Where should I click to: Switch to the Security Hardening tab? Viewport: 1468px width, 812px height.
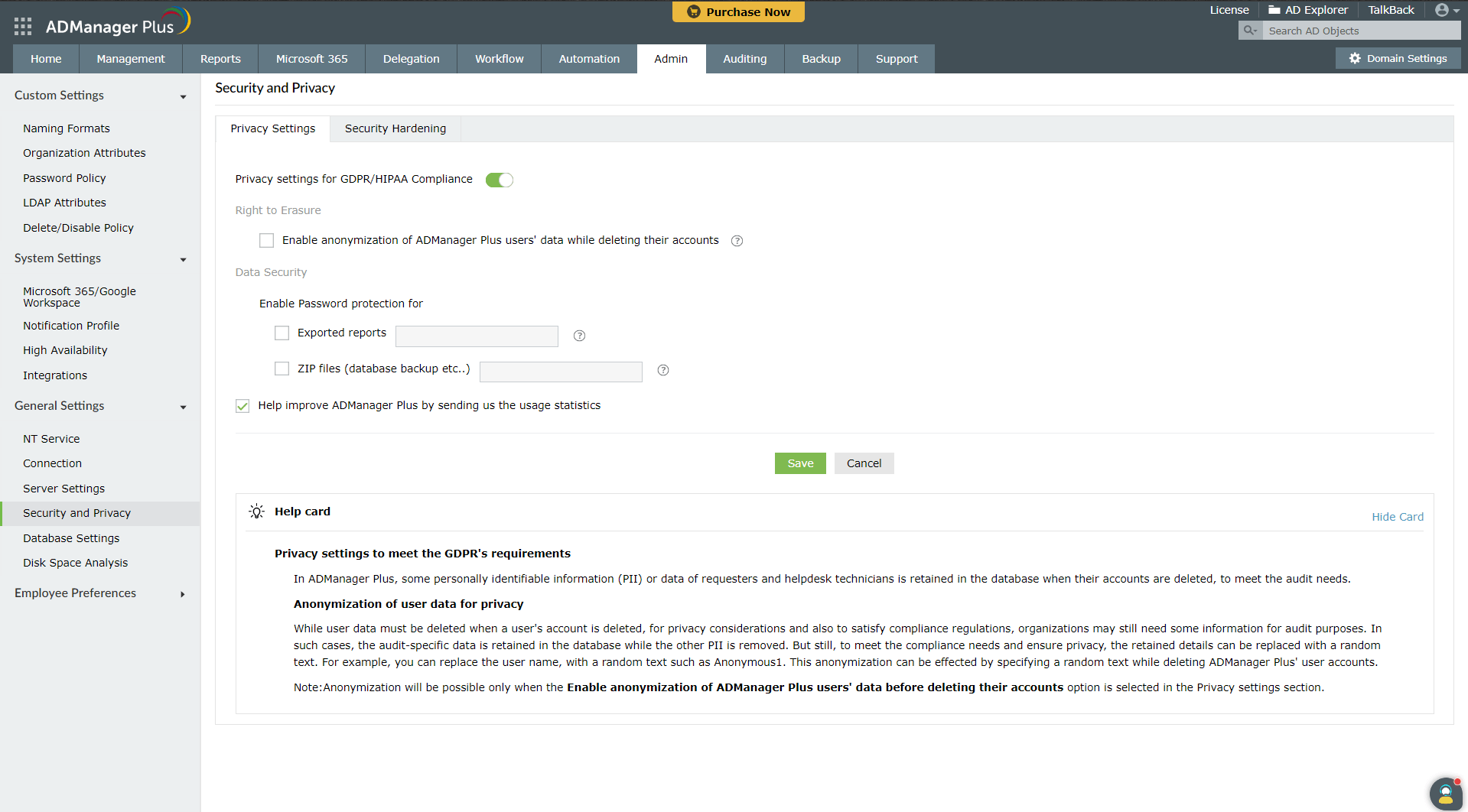(395, 128)
